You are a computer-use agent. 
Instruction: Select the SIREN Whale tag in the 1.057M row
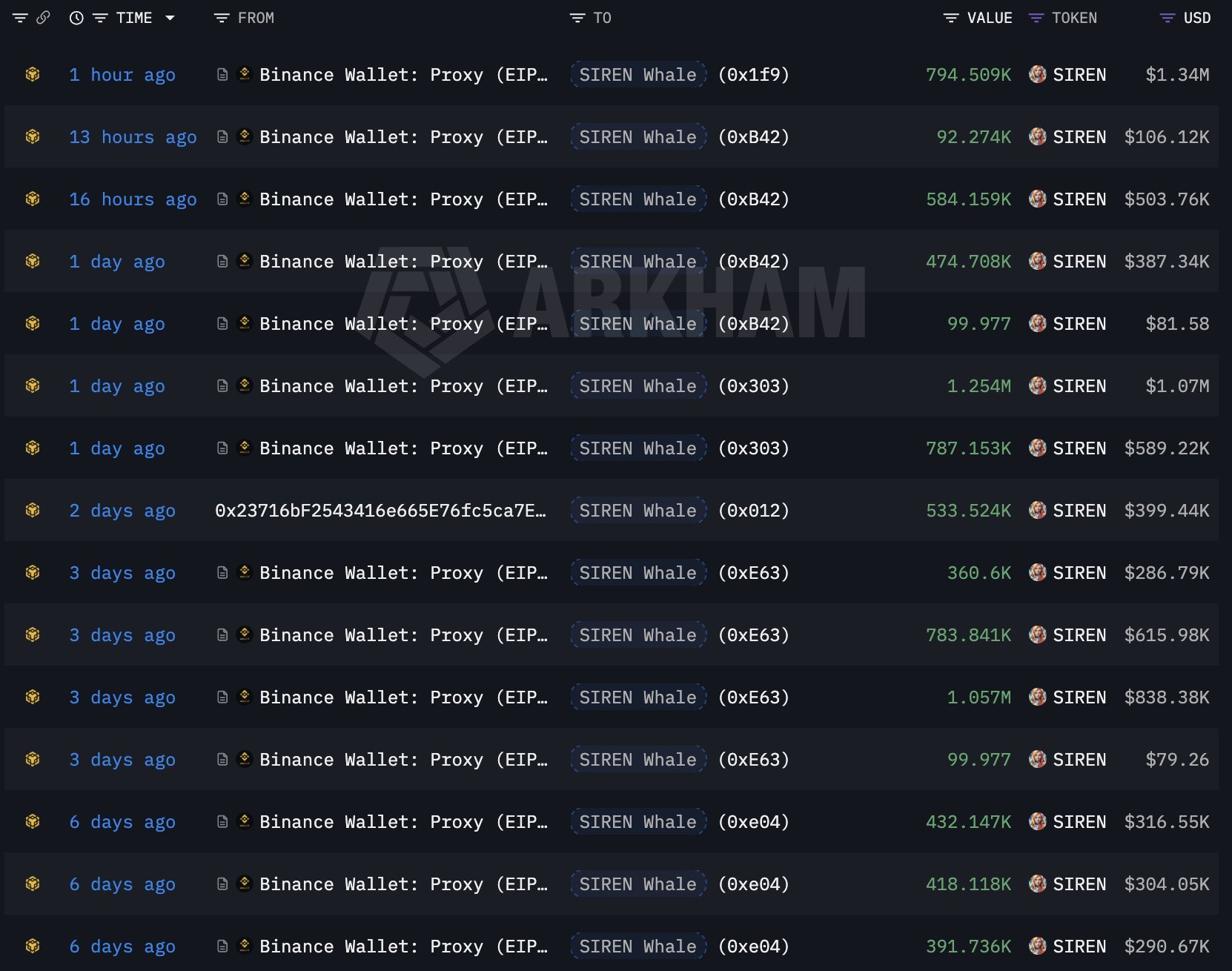pyautogui.click(x=638, y=697)
